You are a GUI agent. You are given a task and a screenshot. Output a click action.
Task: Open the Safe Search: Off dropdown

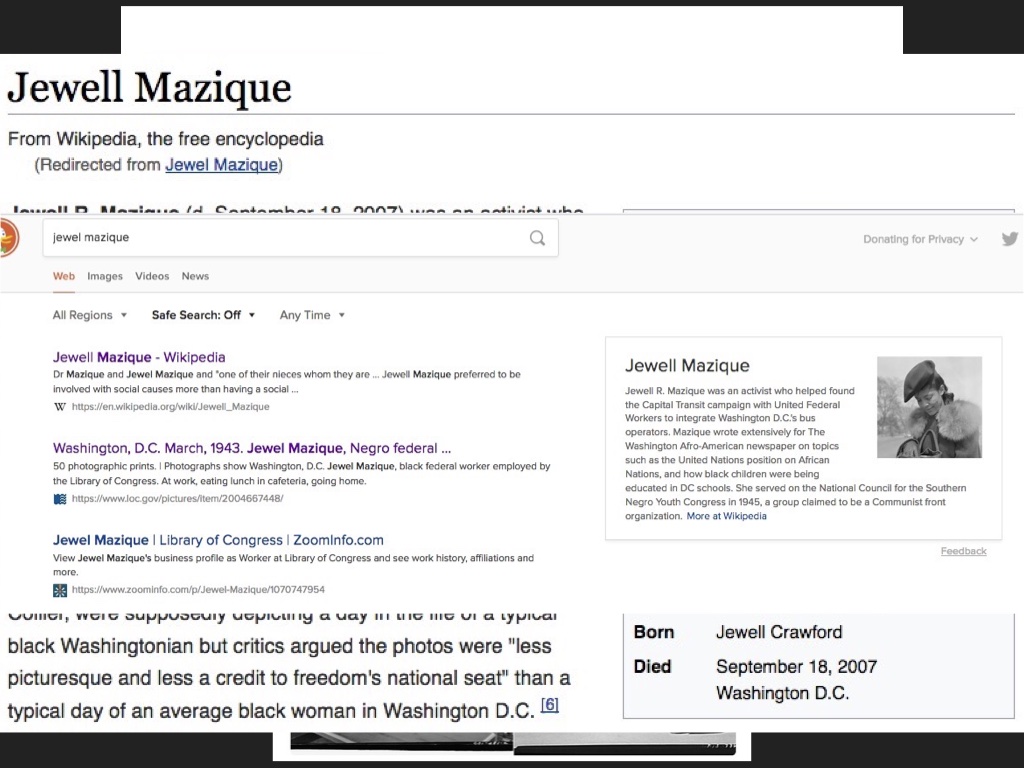[203, 315]
